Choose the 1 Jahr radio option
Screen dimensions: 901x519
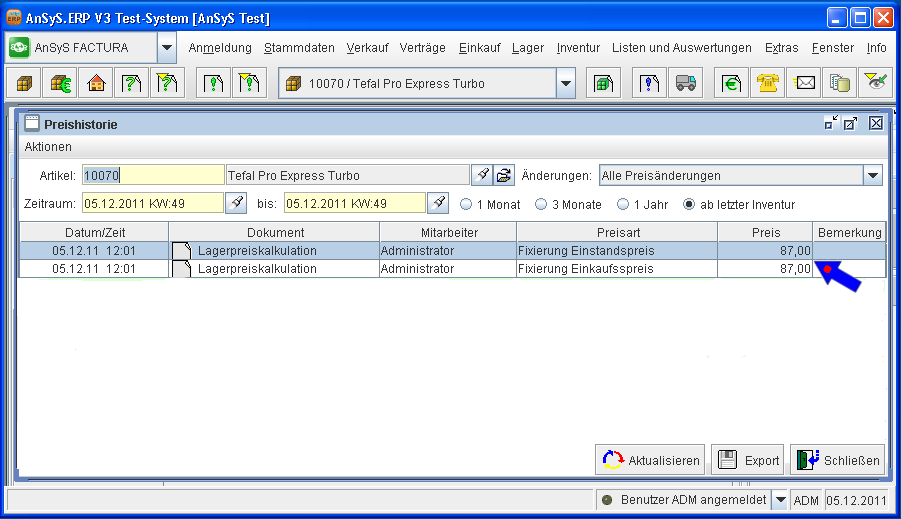click(623, 204)
